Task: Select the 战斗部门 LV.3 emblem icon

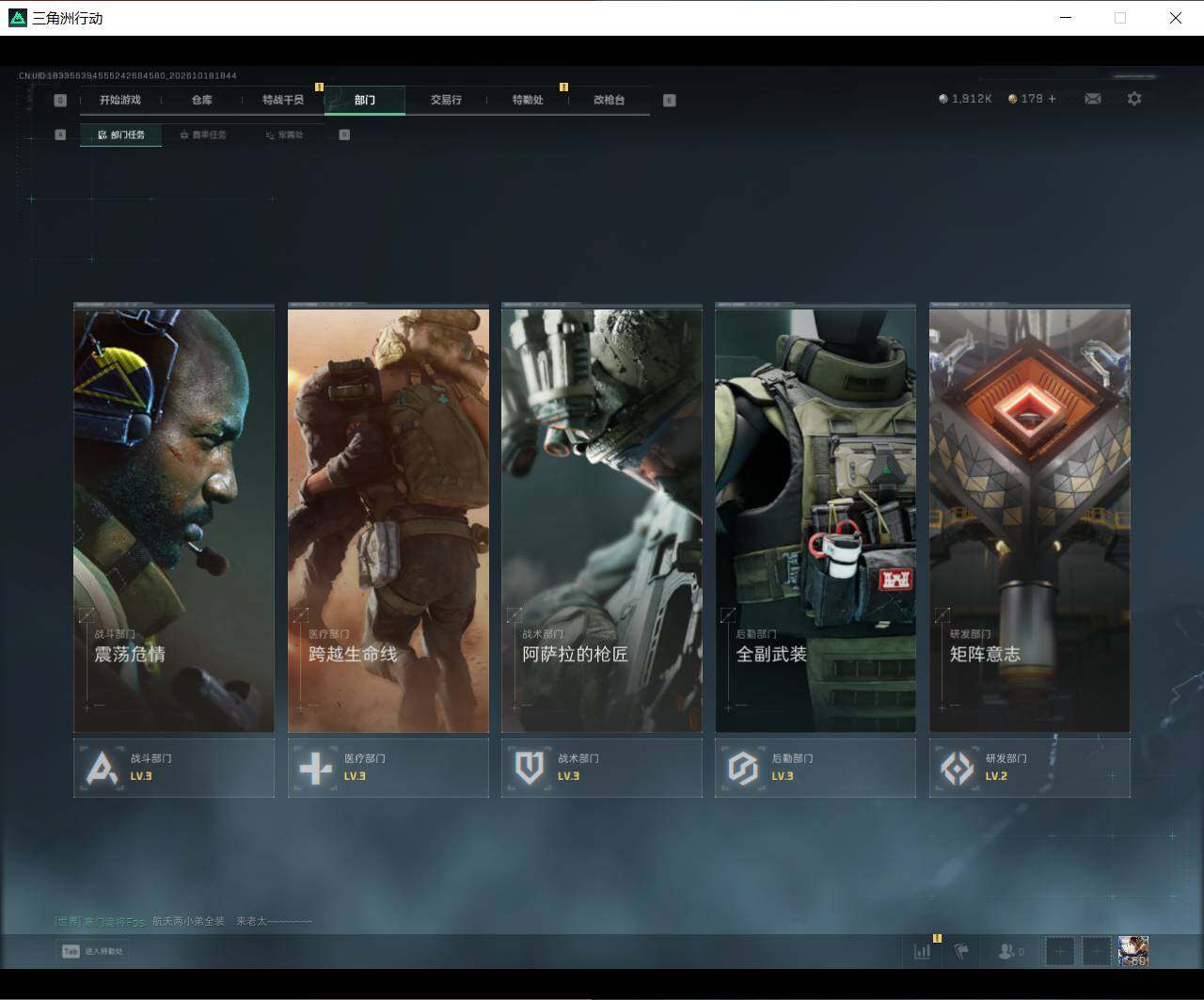Action: click(x=102, y=769)
